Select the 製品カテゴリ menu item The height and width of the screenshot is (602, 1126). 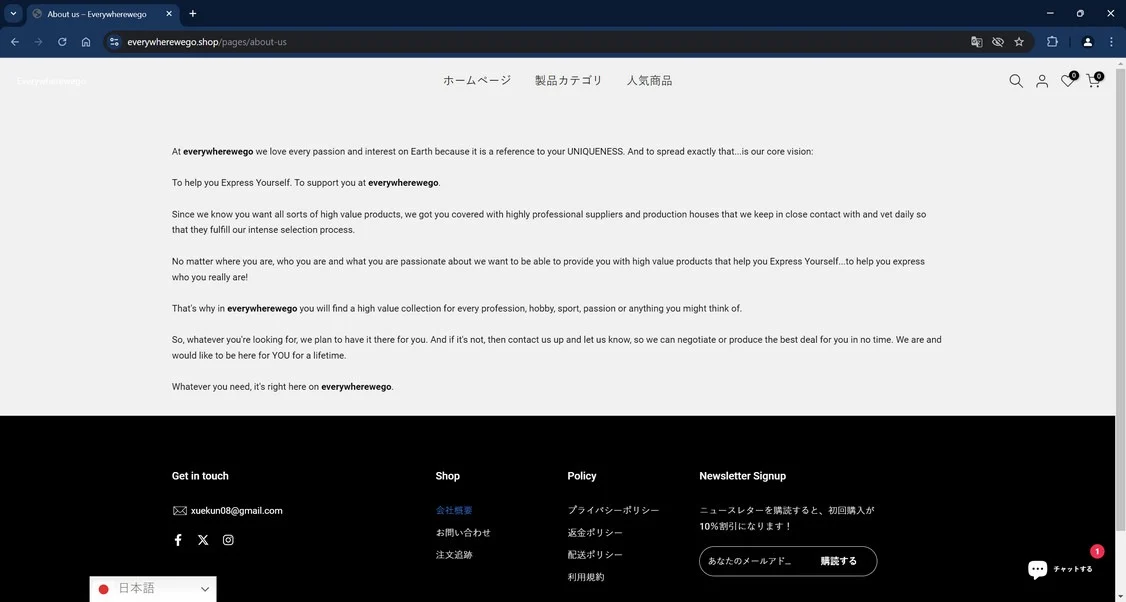click(568, 80)
